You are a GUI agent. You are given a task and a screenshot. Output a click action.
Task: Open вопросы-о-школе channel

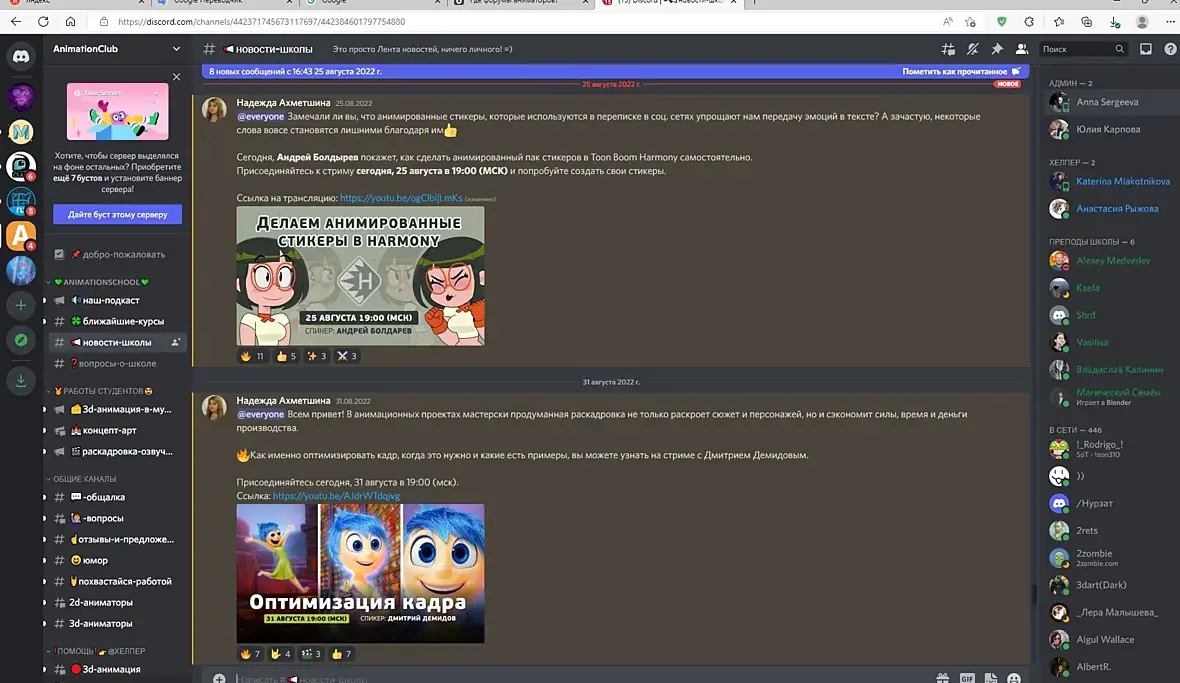point(117,363)
